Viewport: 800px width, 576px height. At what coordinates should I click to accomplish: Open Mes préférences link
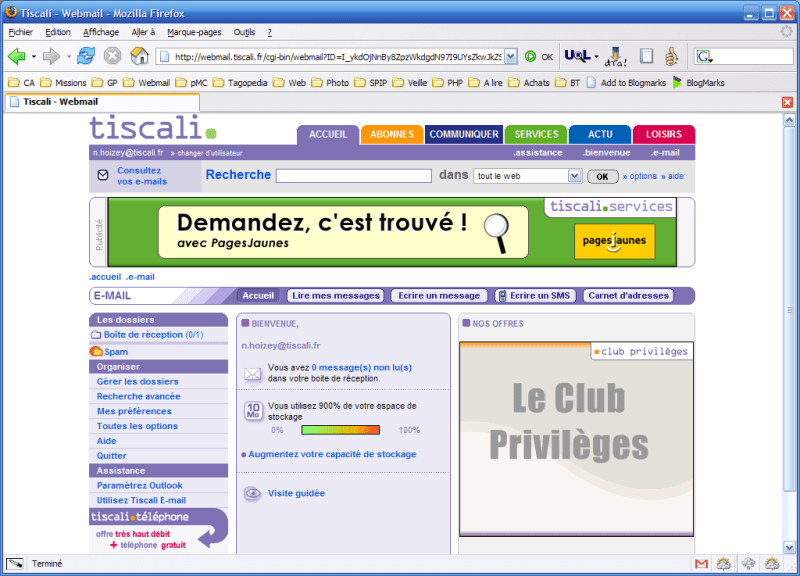point(134,411)
